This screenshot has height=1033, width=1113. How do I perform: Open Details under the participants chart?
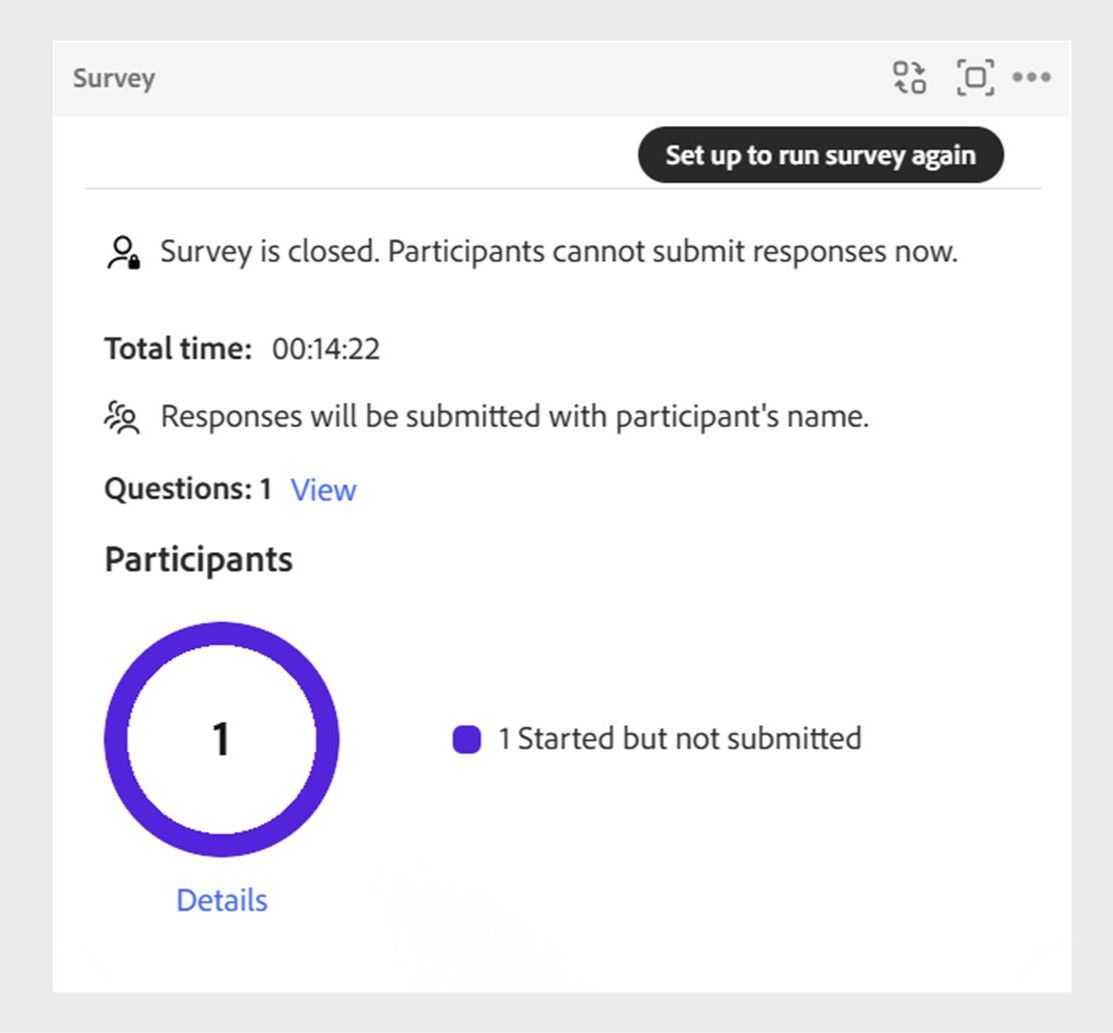pos(221,900)
